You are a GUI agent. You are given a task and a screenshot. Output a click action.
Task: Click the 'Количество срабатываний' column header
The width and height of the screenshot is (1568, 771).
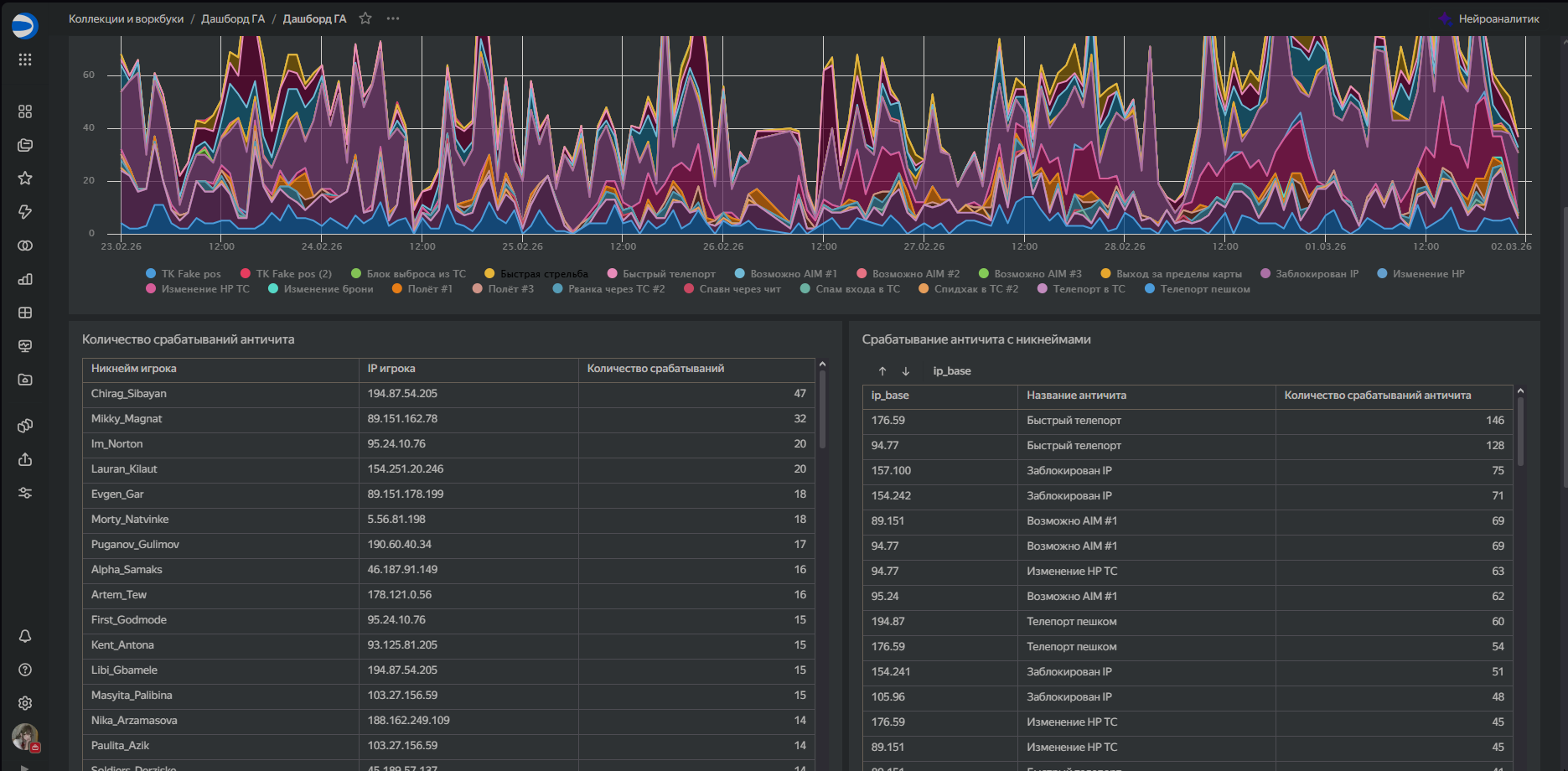click(655, 369)
